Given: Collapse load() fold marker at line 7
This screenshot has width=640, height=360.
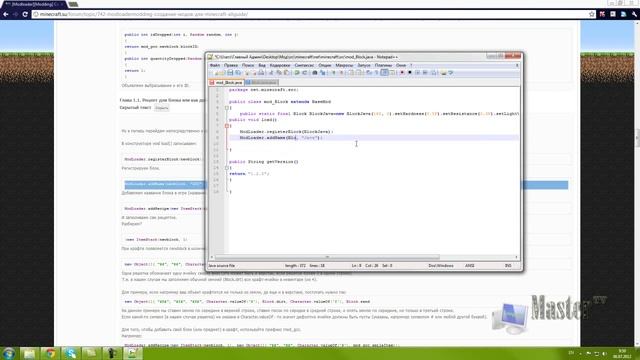Looking at the screenshot, I should (227, 126).
